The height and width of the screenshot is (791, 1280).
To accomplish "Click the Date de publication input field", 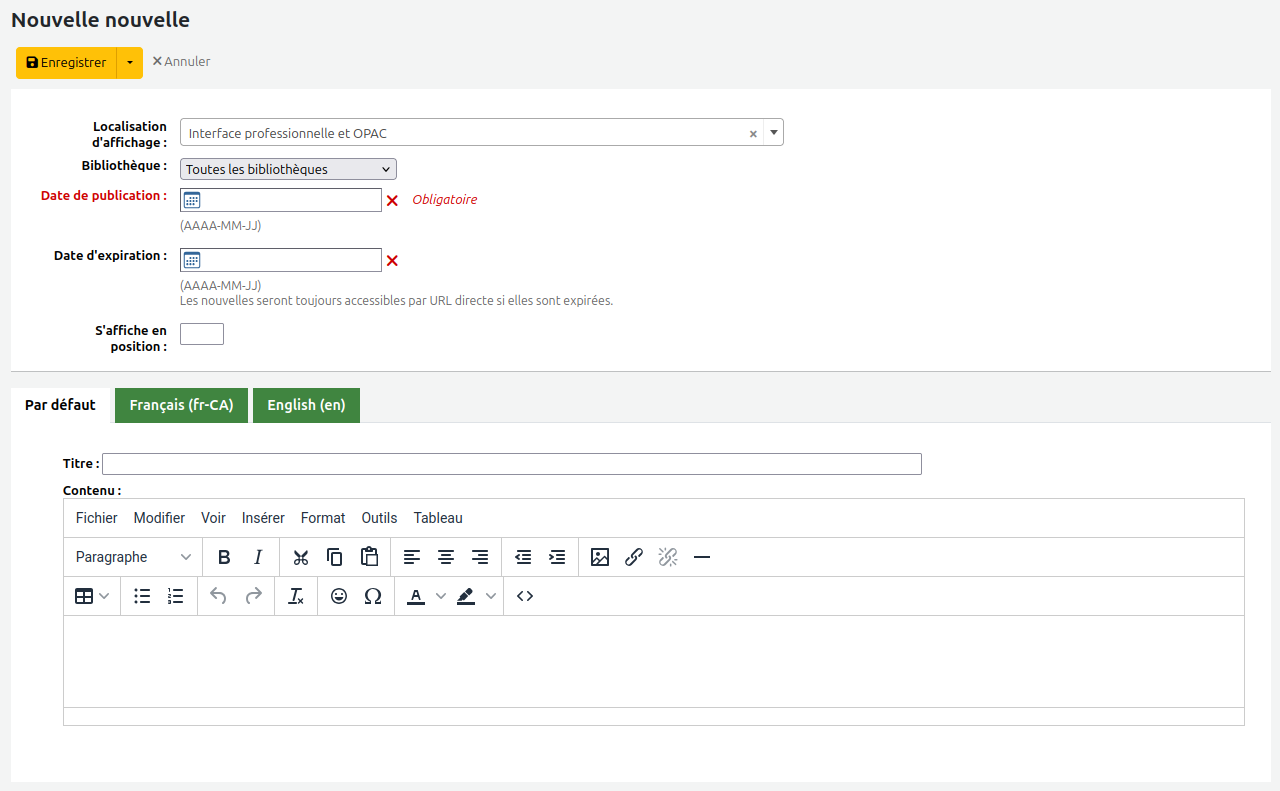I will 281,200.
